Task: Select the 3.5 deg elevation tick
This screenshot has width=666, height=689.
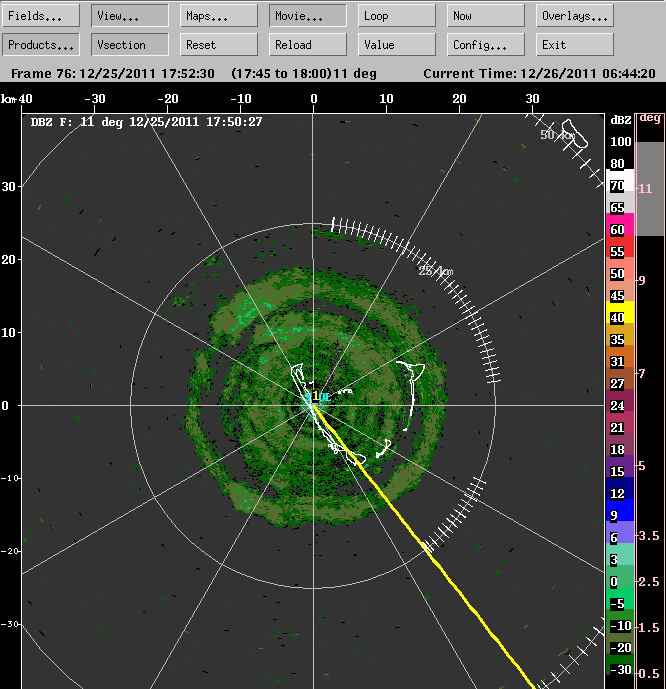Action: [x=648, y=536]
